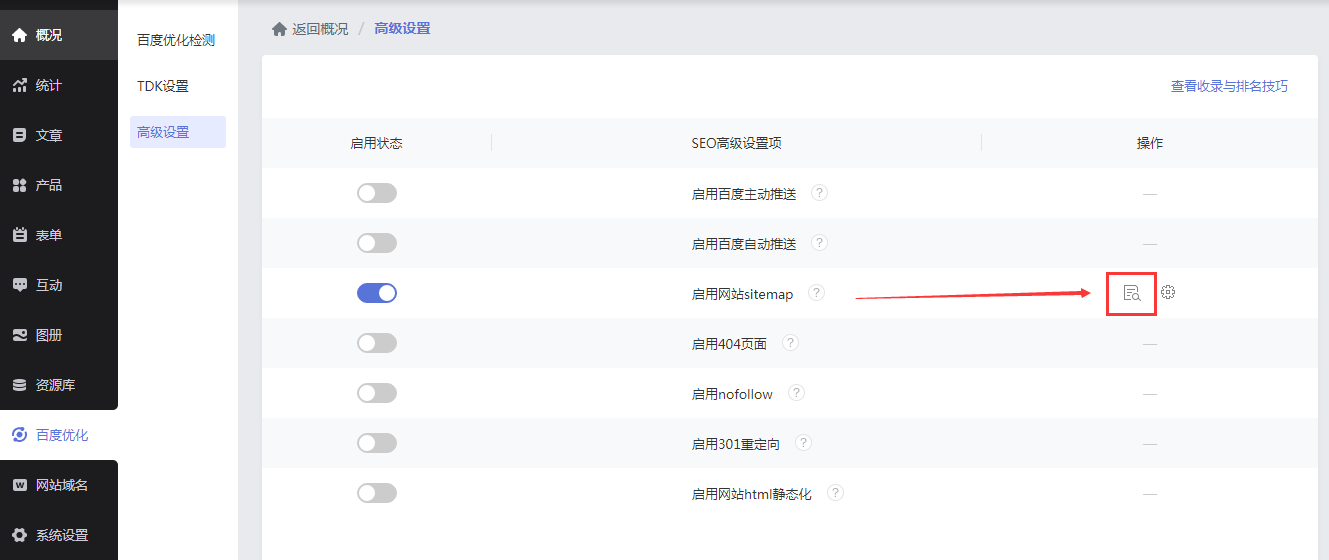Open the 查看收录与排名技巧 link

(1229, 86)
